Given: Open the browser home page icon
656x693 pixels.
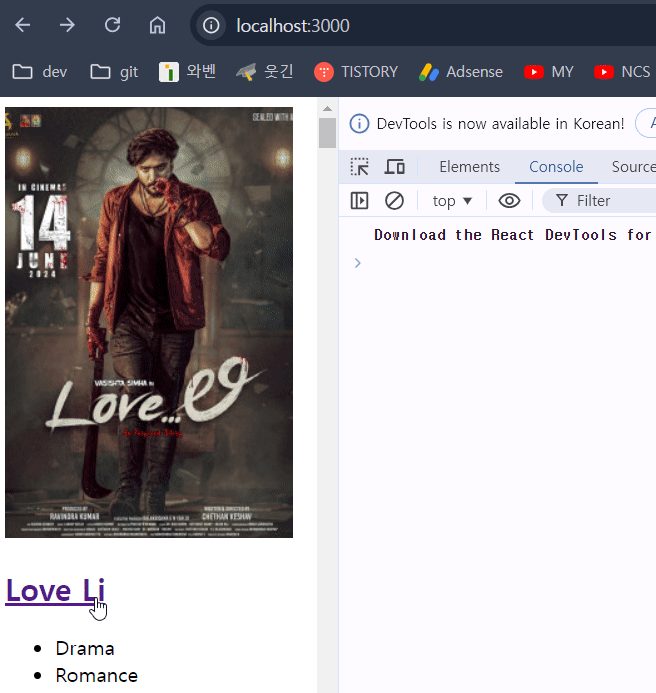Looking at the screenshot, I should tap(157, 25).
